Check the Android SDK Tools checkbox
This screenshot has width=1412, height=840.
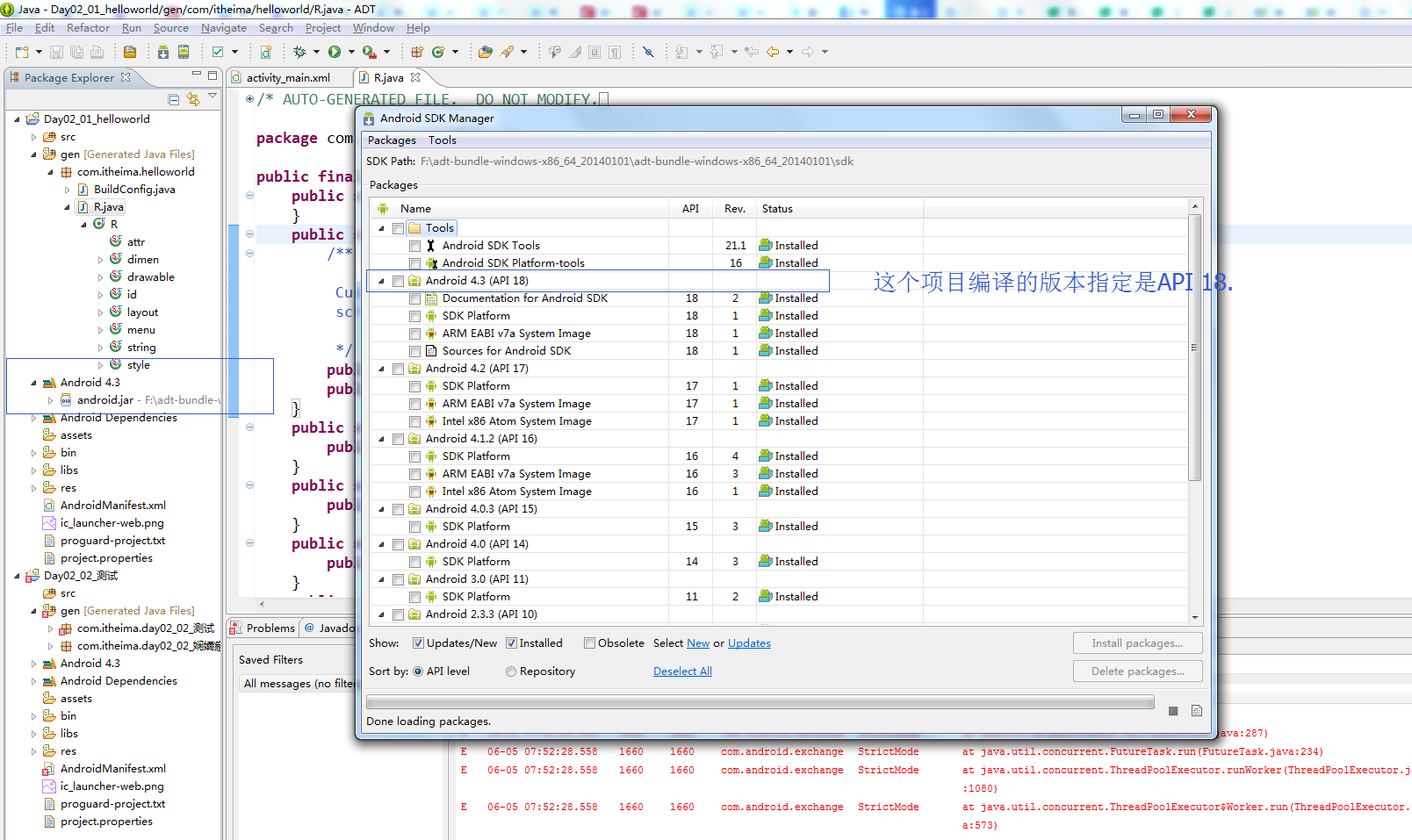point(415,246)
